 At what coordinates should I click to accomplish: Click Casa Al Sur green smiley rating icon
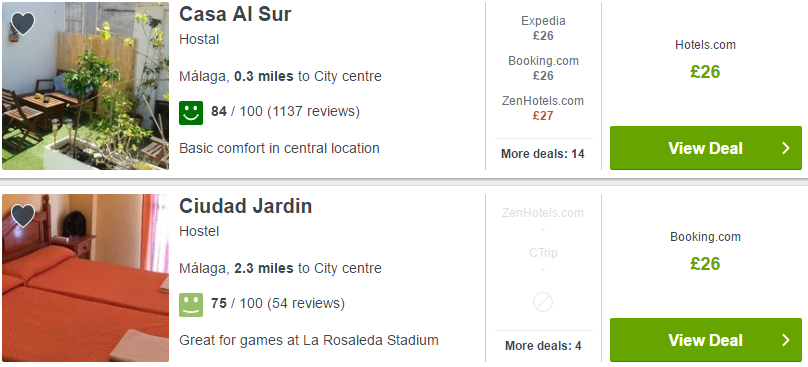coord(191,112)
